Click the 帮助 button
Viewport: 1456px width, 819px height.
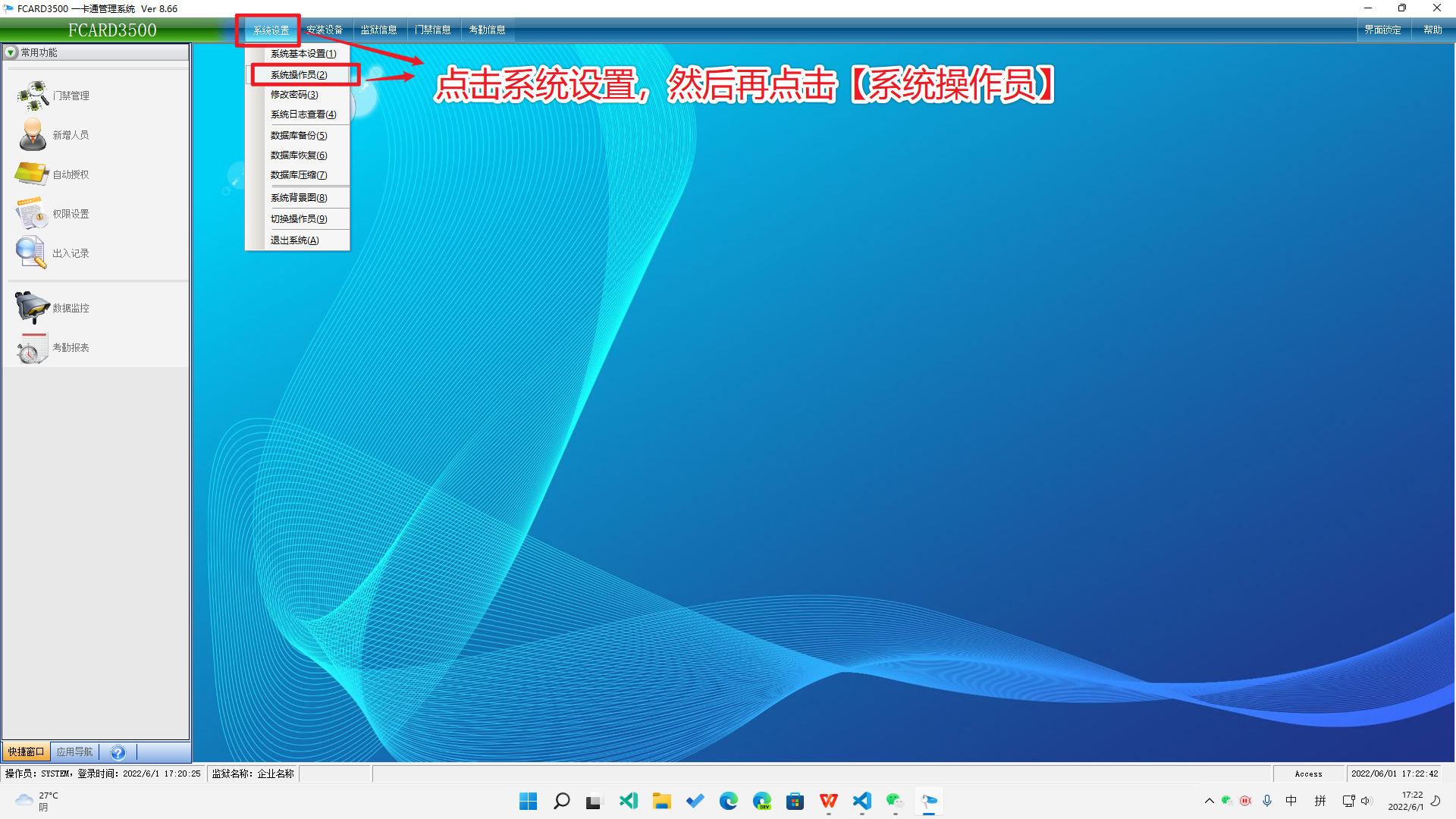1432,30
